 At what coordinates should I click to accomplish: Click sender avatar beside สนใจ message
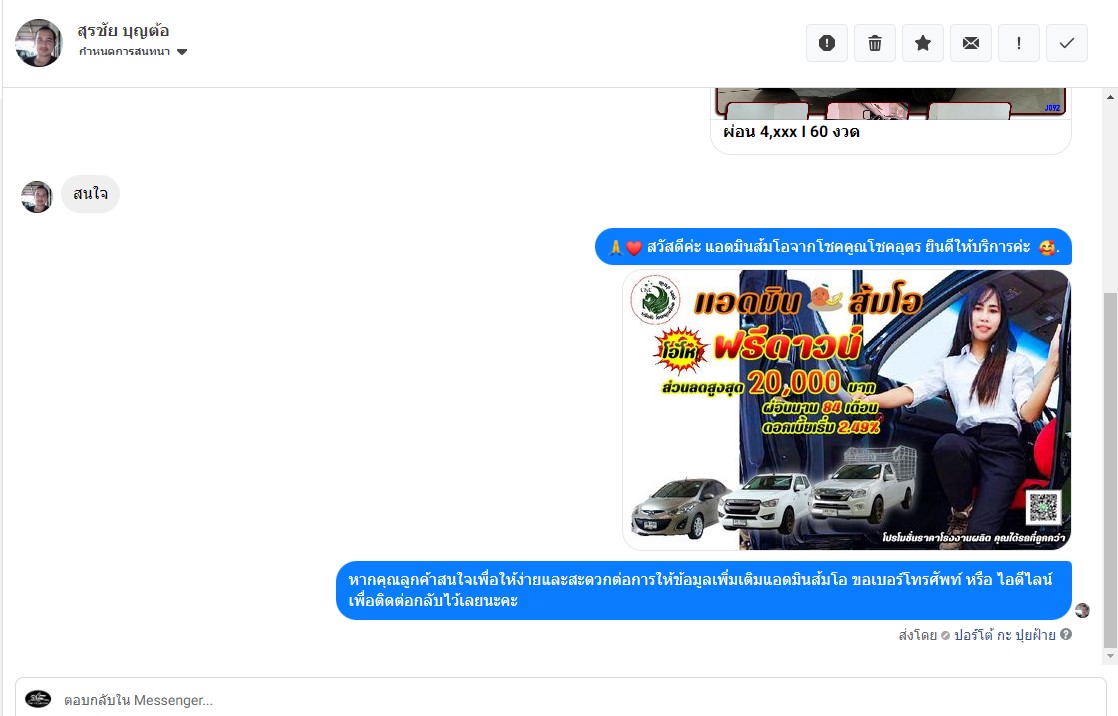pyautogui.click(x=36, y=197)
